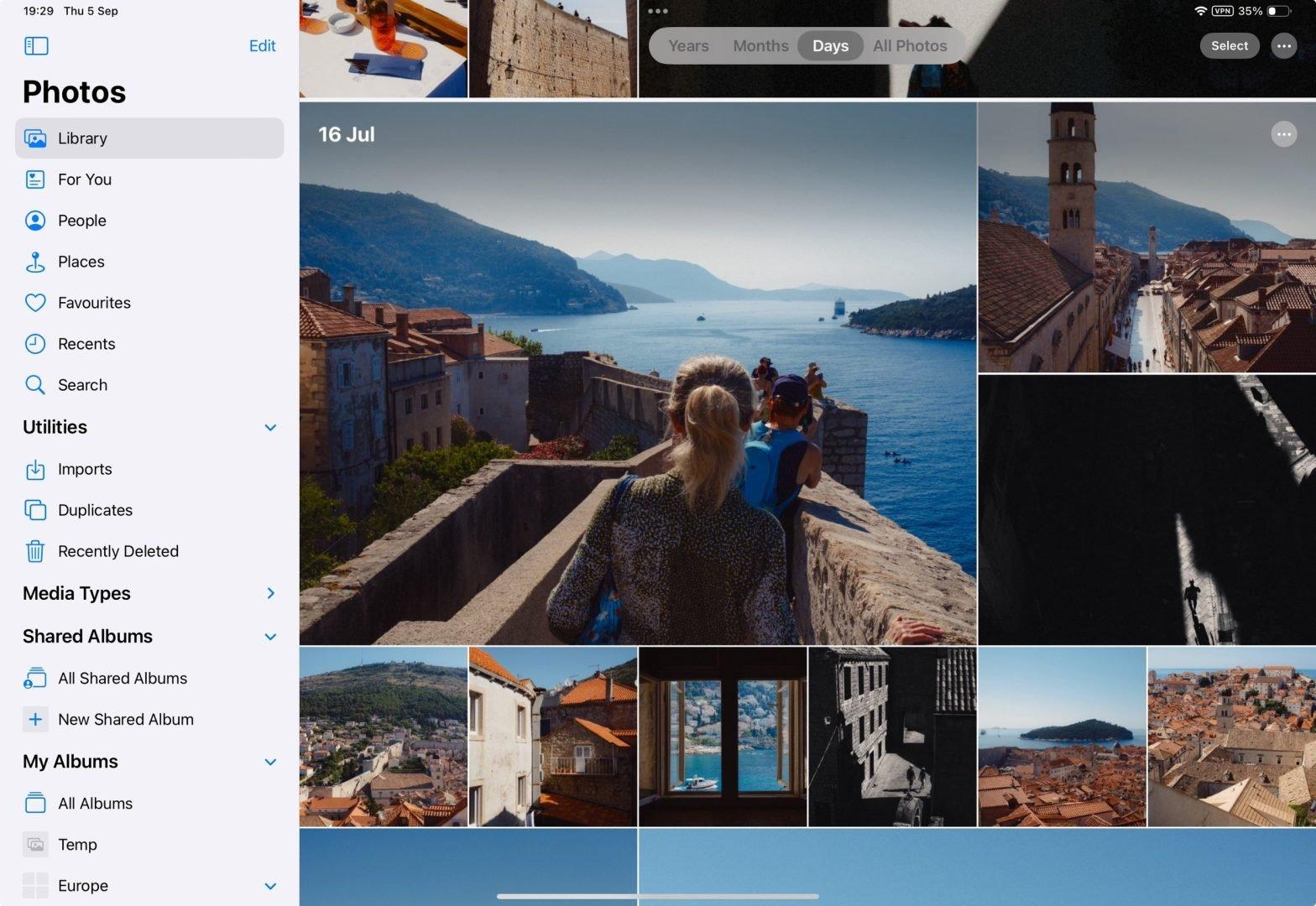Open the dark shadow walker photo

[x=1146, y=510]
